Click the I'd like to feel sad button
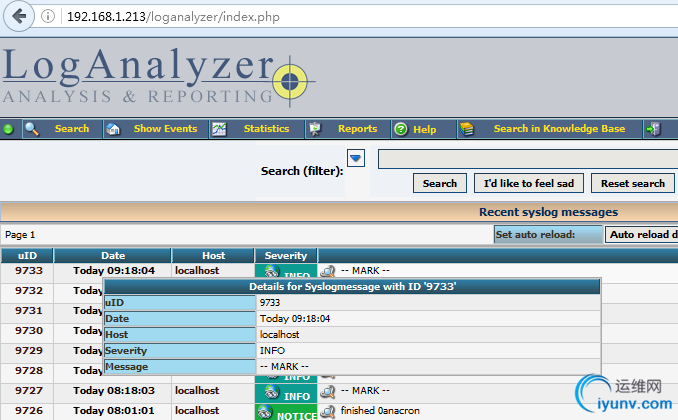This screenshot has width=678, height=420. pyautogui.click(x=529, y=183)
